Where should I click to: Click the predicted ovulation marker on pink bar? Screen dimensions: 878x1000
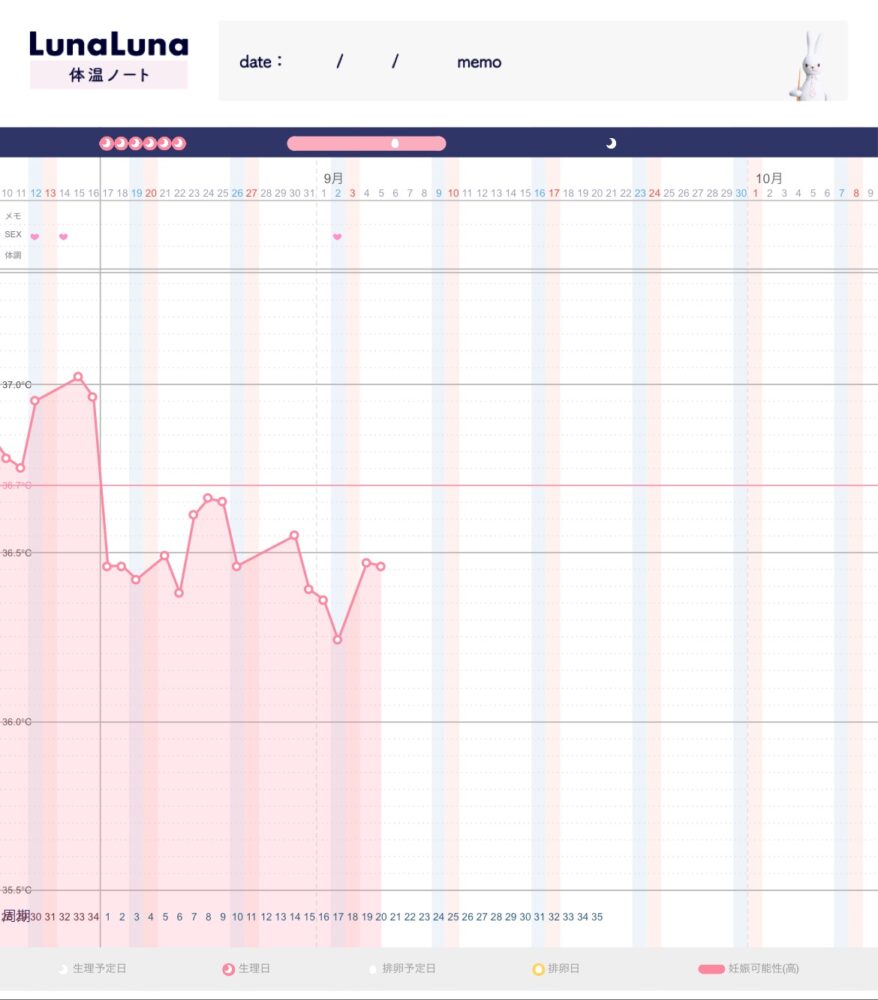[395, 143]
